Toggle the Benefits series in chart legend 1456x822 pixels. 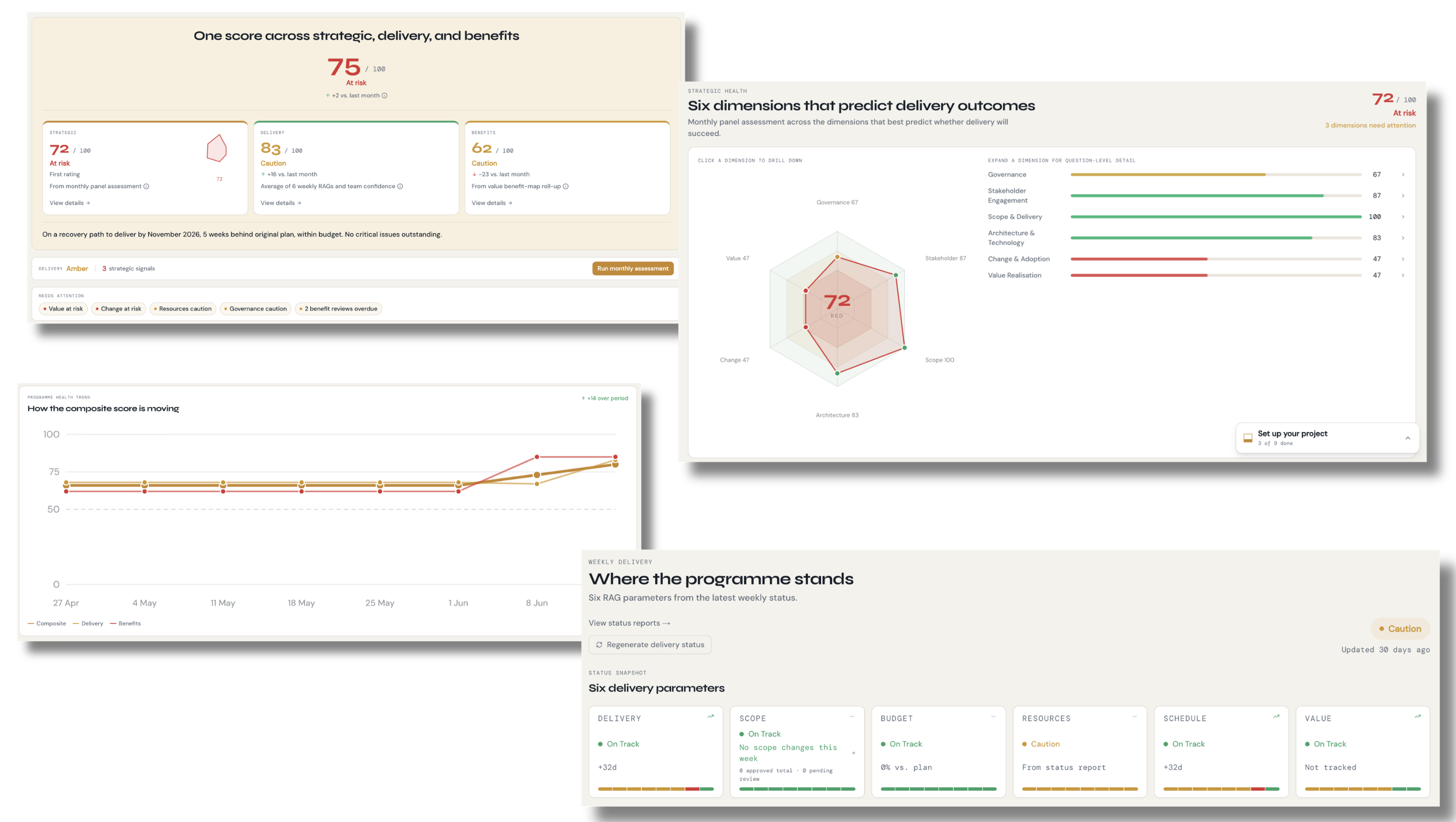(125, 624)
